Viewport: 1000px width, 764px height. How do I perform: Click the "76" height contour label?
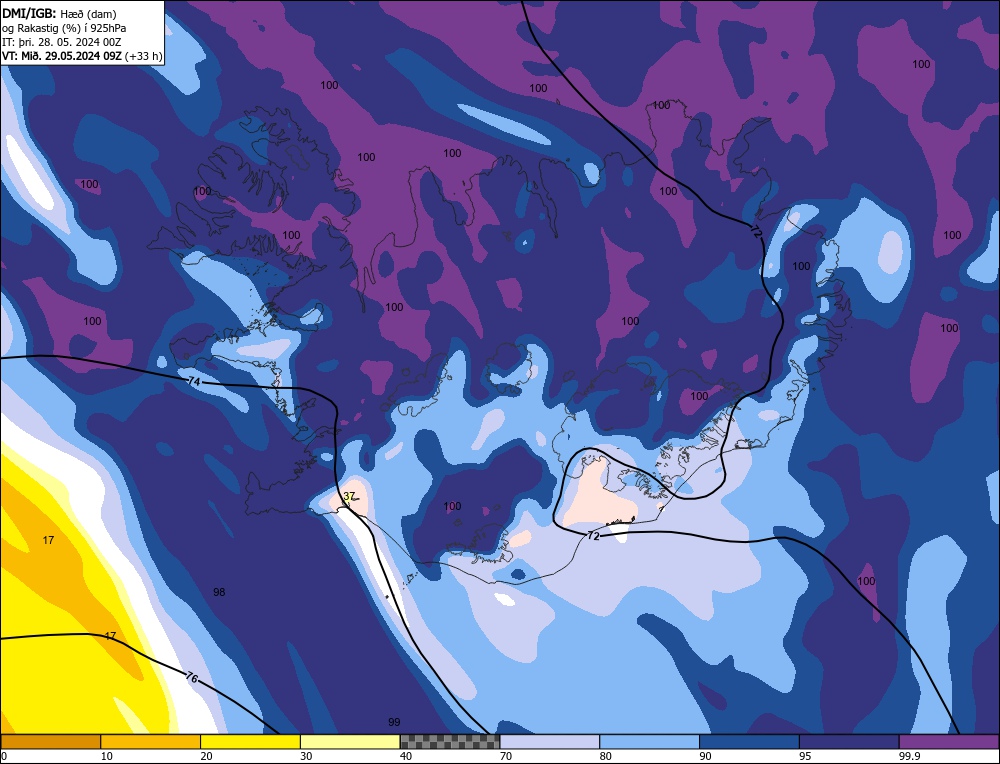pos(191,678)
